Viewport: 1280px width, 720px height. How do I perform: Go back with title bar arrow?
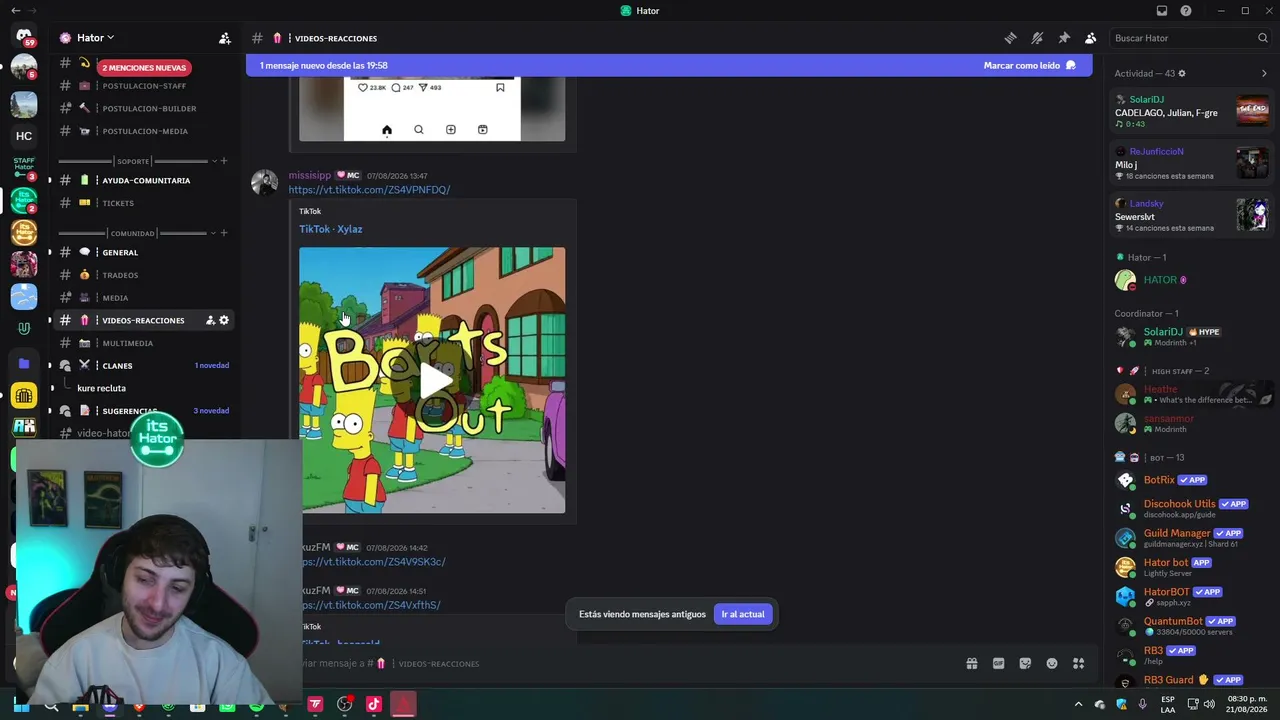click(15, 11)
